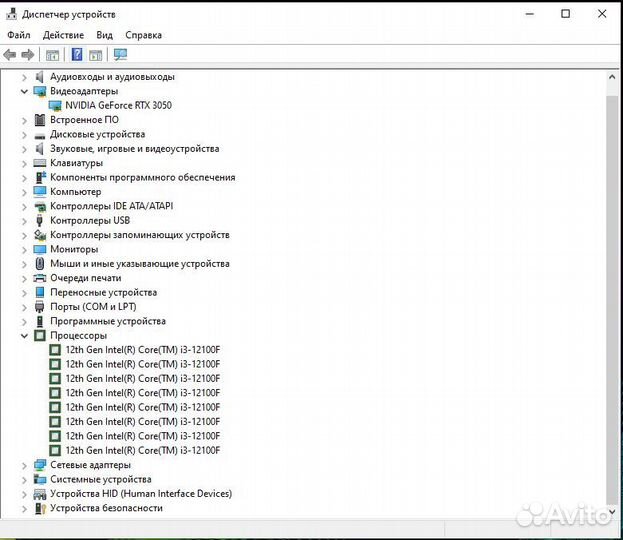This screenshot has width=623, height=540.
Task: Click the drive icon beside Дисковые устройства
Action: click(40, 136)
